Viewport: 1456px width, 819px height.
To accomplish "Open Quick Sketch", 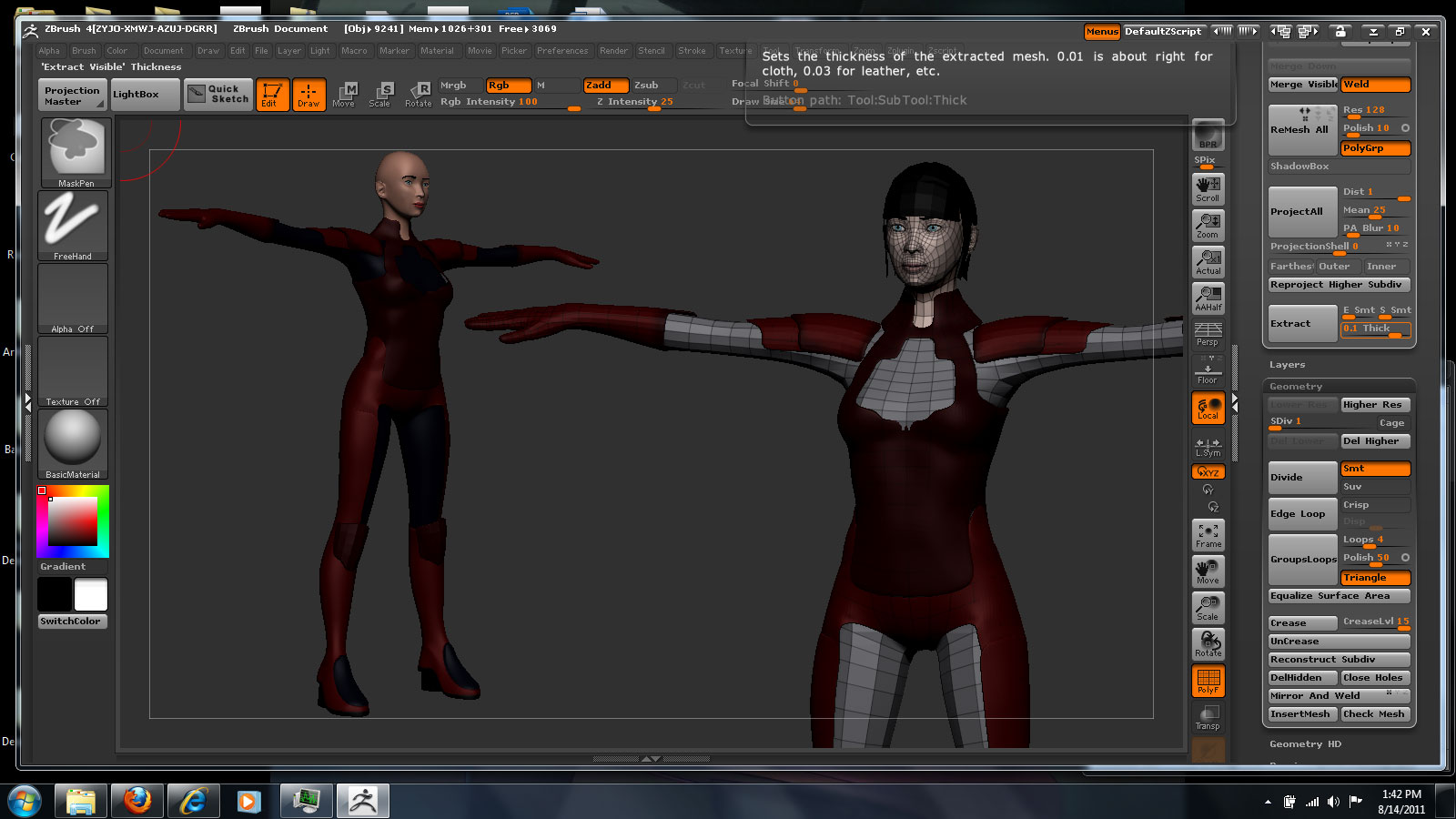I will pos(217,95).
